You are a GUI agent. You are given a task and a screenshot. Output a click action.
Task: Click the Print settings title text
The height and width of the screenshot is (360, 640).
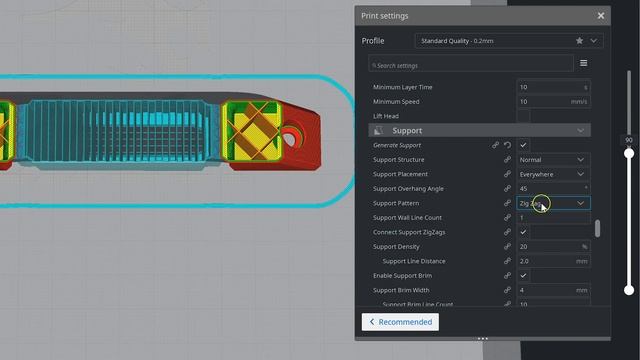coord(384,16)
